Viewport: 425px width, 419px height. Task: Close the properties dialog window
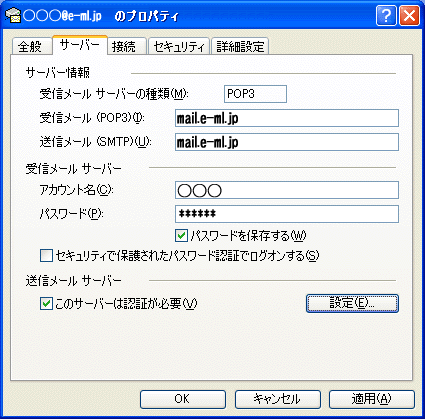tap(409, 15)
